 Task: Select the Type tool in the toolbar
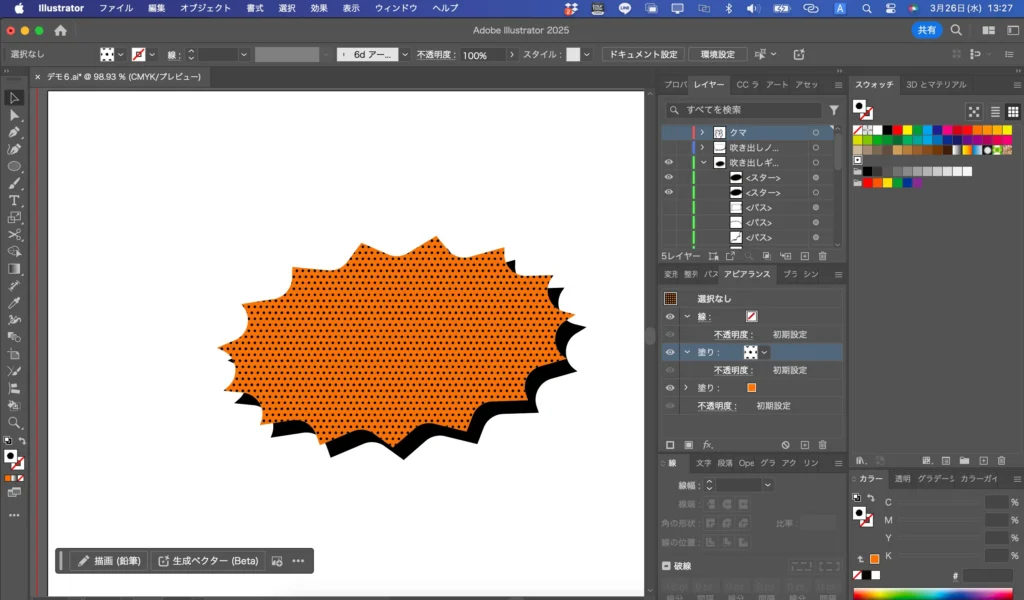point(14,200)
